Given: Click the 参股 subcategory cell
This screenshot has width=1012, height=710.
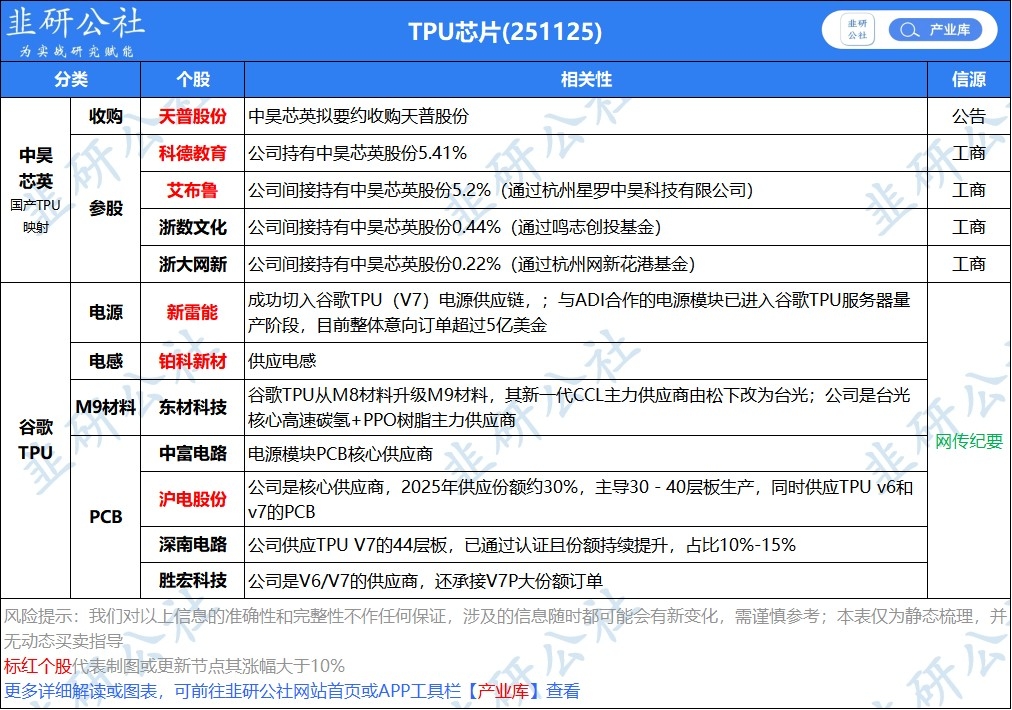Looking at the screenshot, I should [105, 208].
